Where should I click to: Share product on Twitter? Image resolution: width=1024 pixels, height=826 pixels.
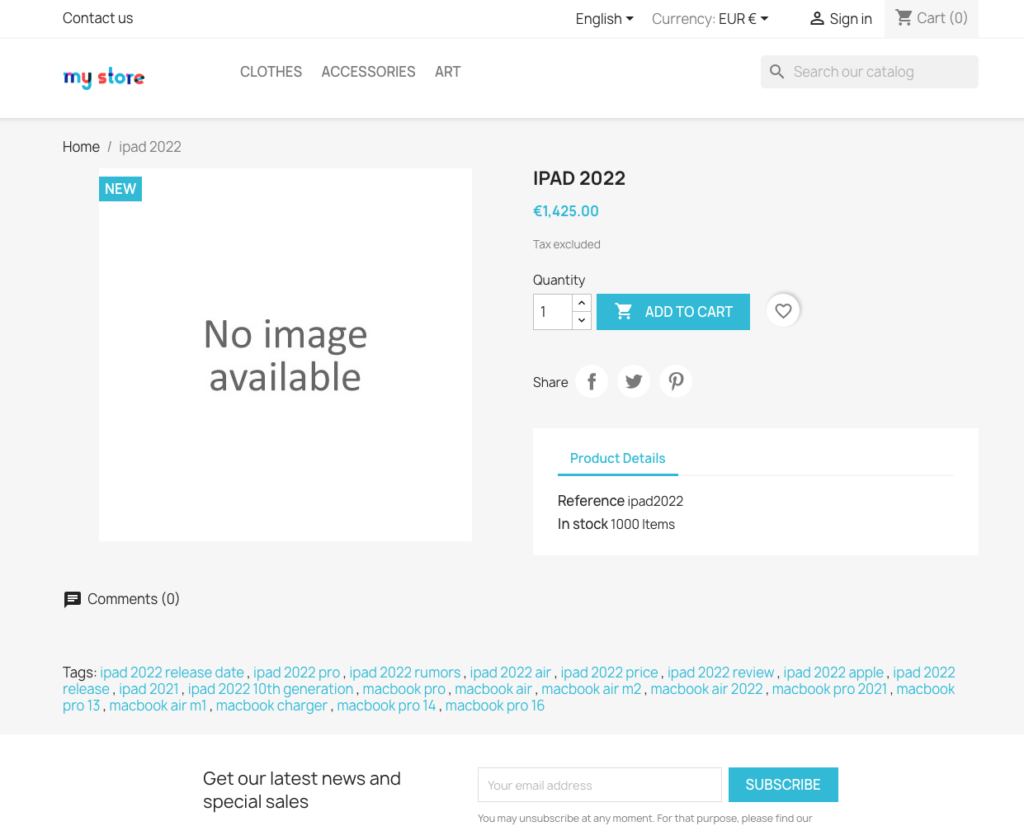(x=633, y=381)
